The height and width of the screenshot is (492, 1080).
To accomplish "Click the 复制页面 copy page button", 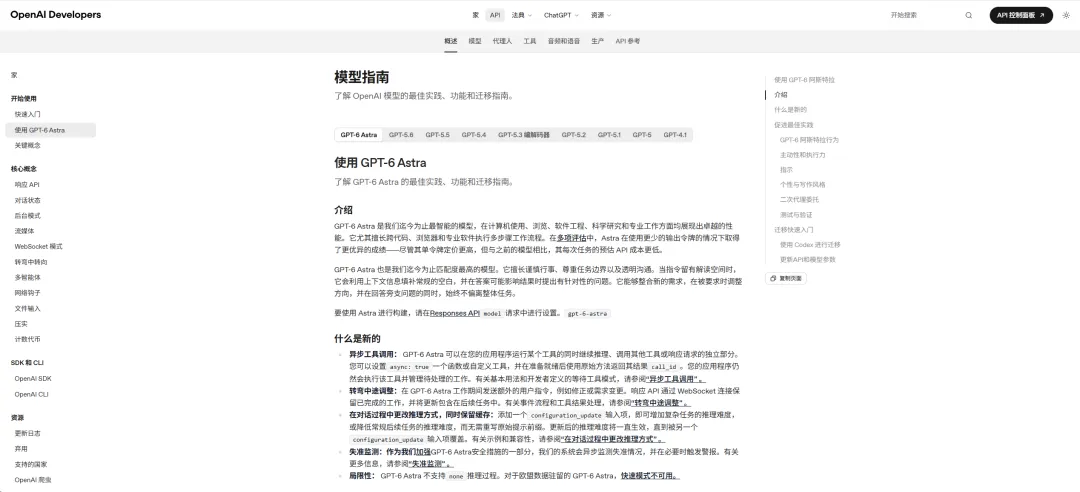I will pos(786,278).
